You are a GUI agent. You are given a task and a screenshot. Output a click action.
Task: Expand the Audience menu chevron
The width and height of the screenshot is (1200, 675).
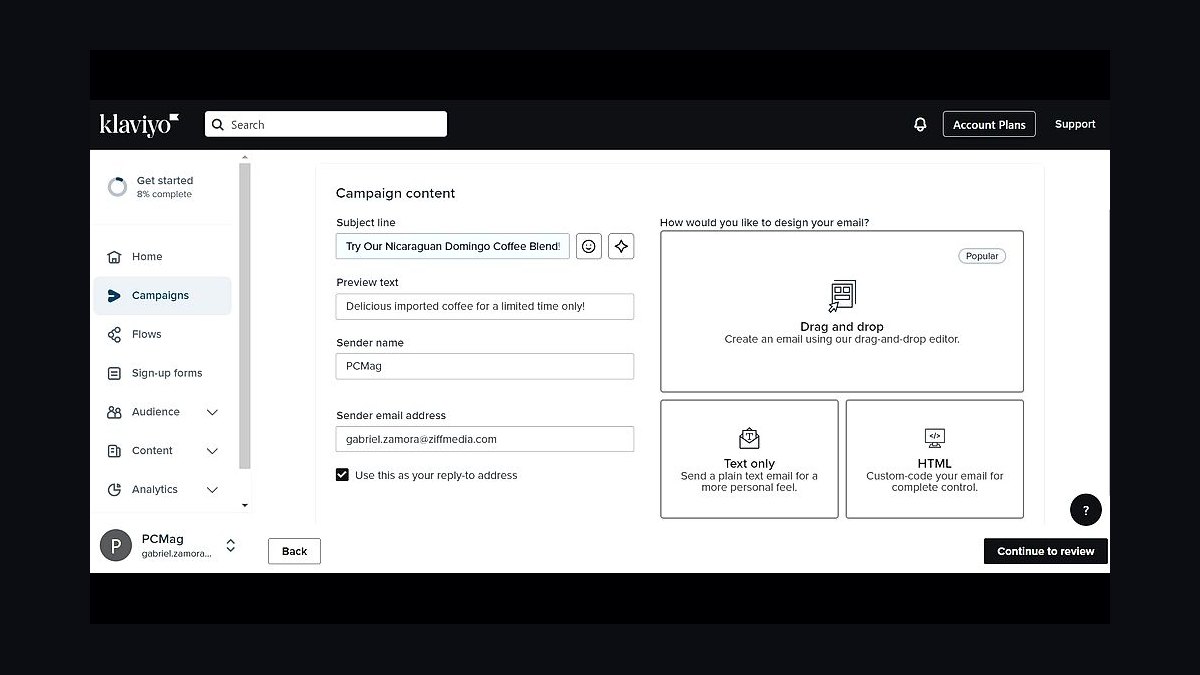(212, 412)
